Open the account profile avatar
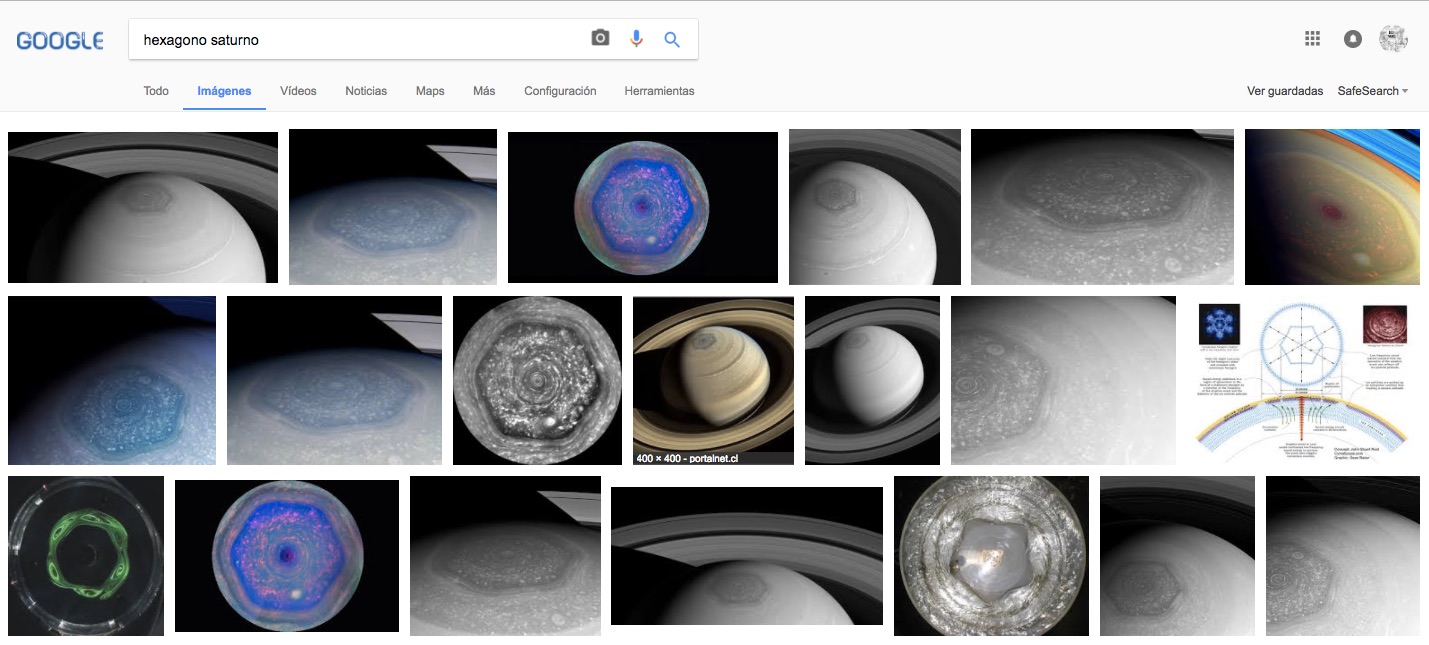Screen dimensions: 1429x645 1393,39
